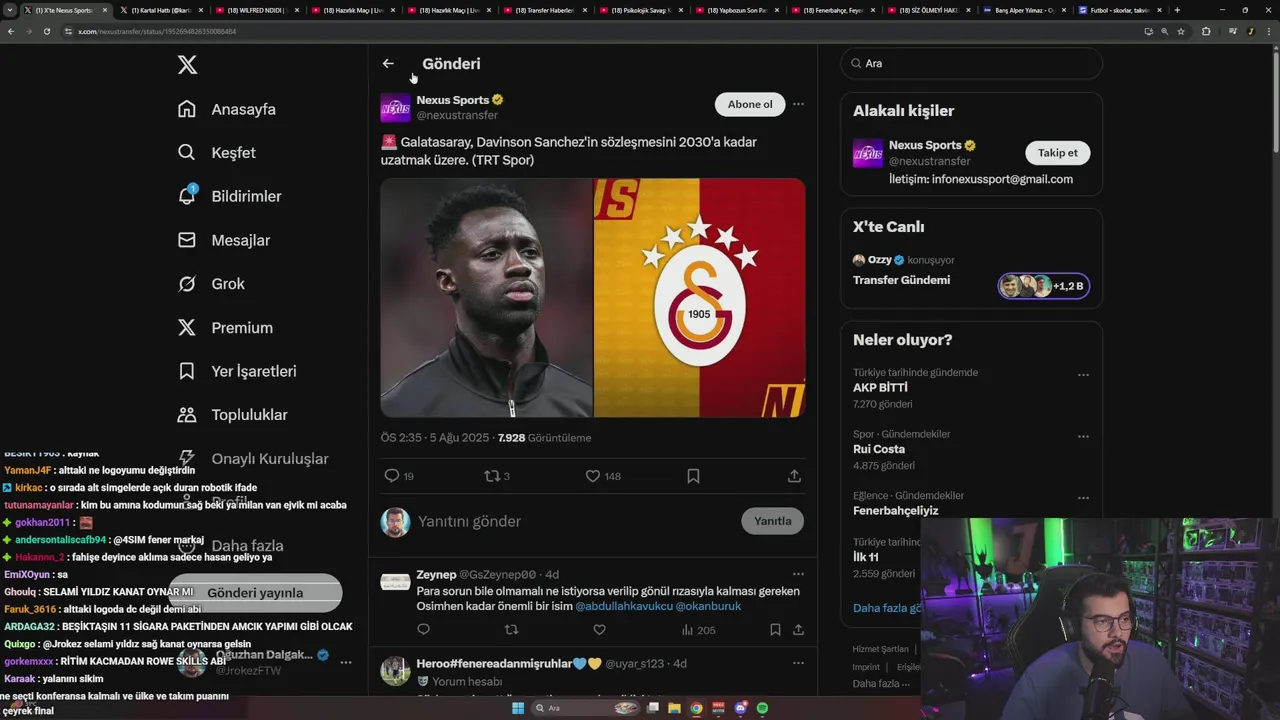Click the @nexustransfer handle on the post

click(457, 116)
